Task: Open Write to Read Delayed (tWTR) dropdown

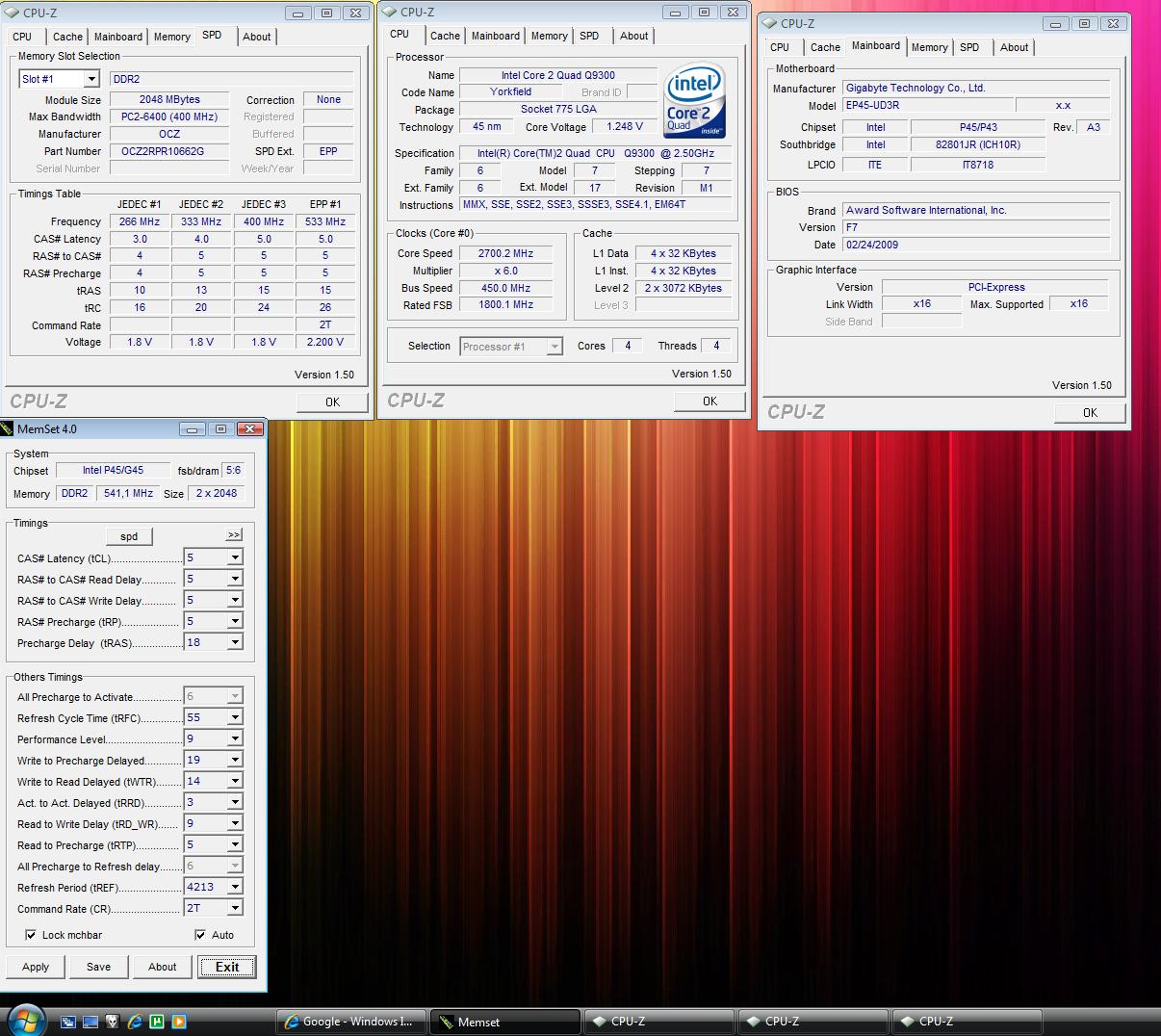Action: (x=234, y=781)
